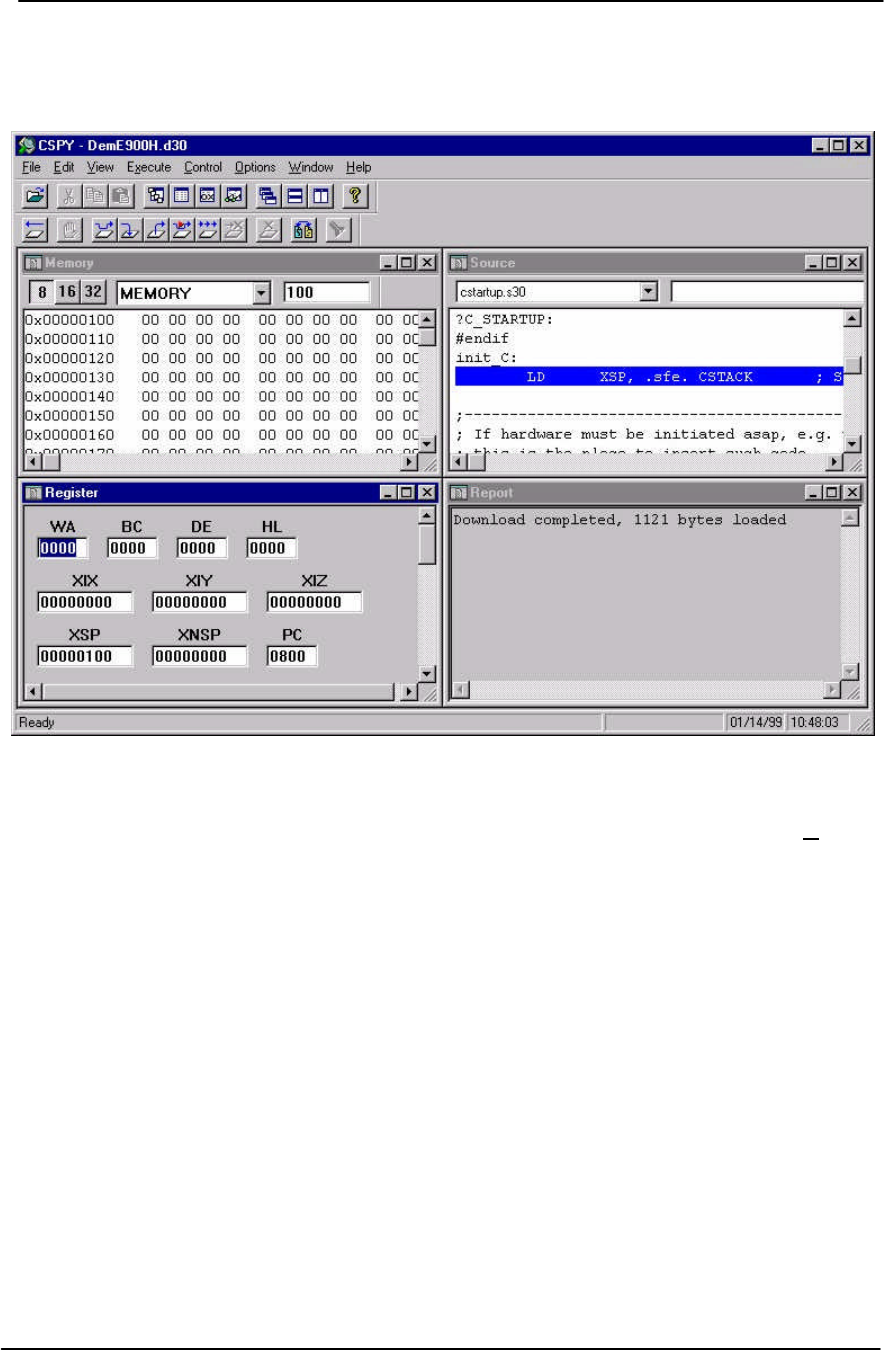Click the Step over debug icon
884x1350 pixels.
pyautogui.click(x=103, y=230)
